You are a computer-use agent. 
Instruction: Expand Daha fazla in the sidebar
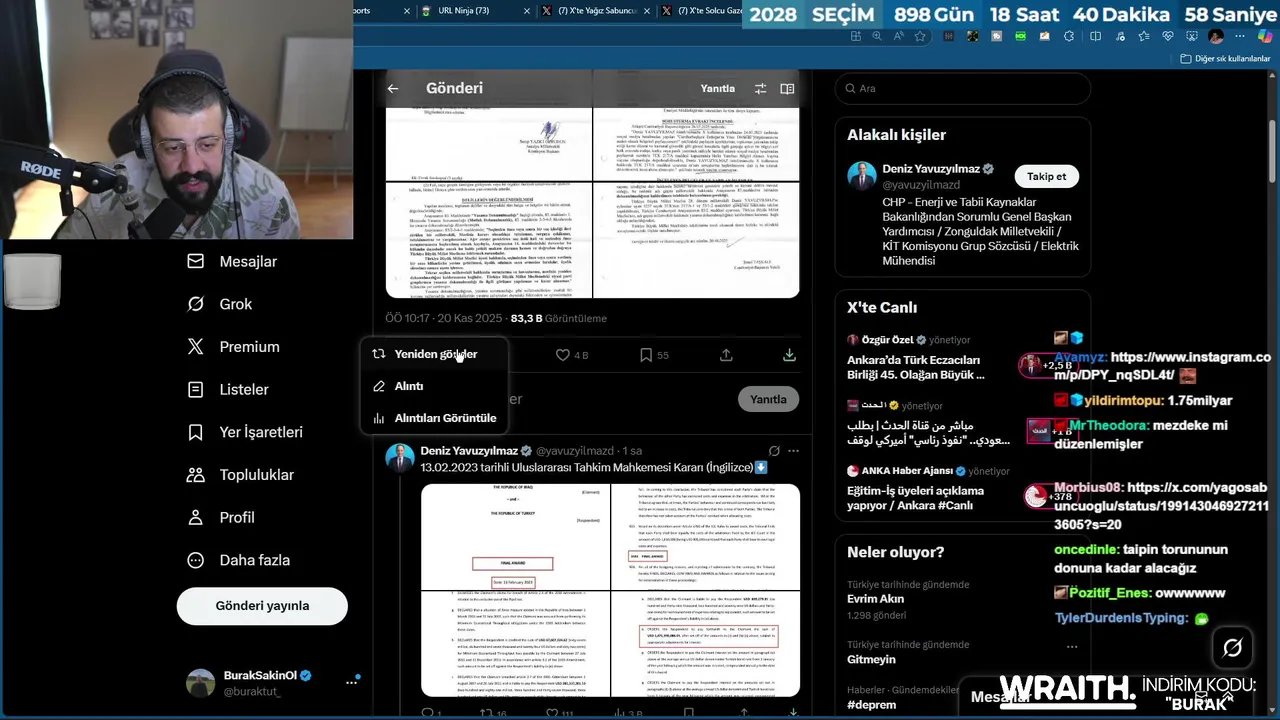point(239,560)
